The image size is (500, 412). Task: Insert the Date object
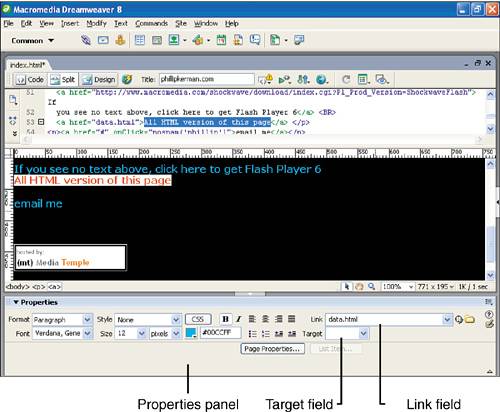(x=221, y=40)
